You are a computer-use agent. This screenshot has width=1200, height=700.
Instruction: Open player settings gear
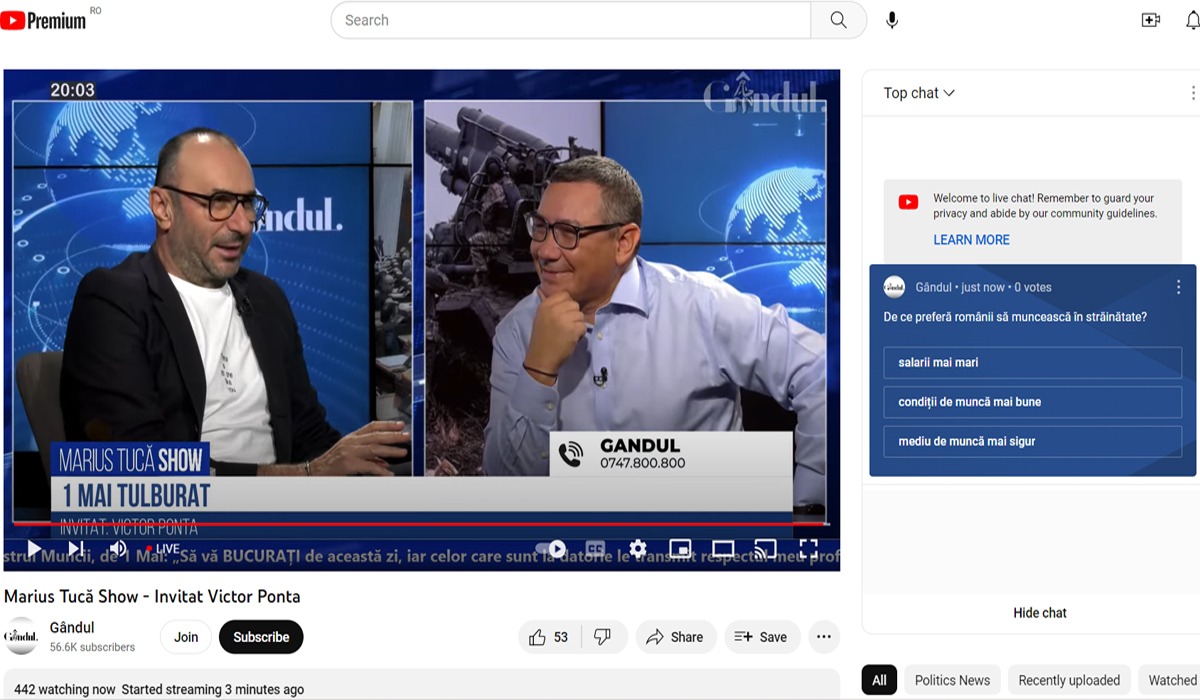(638, 548)
